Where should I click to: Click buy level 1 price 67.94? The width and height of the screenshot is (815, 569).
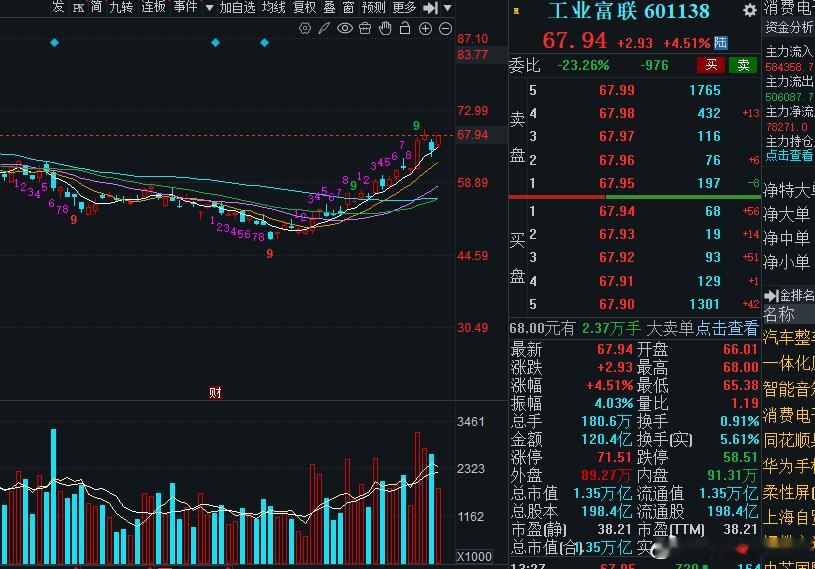pos(616,211)
